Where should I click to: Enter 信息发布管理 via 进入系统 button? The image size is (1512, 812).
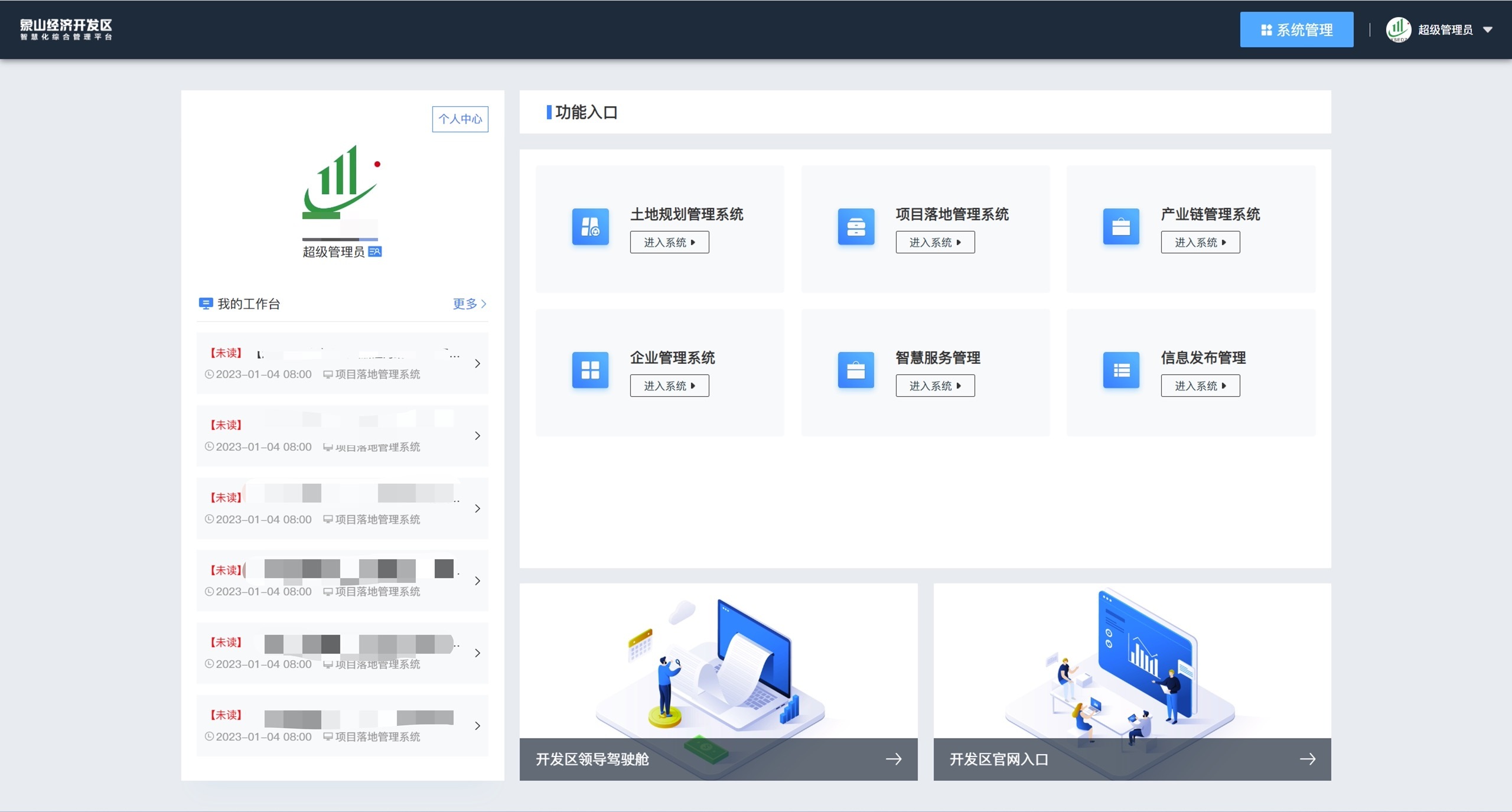click(x=1200, y=386)
